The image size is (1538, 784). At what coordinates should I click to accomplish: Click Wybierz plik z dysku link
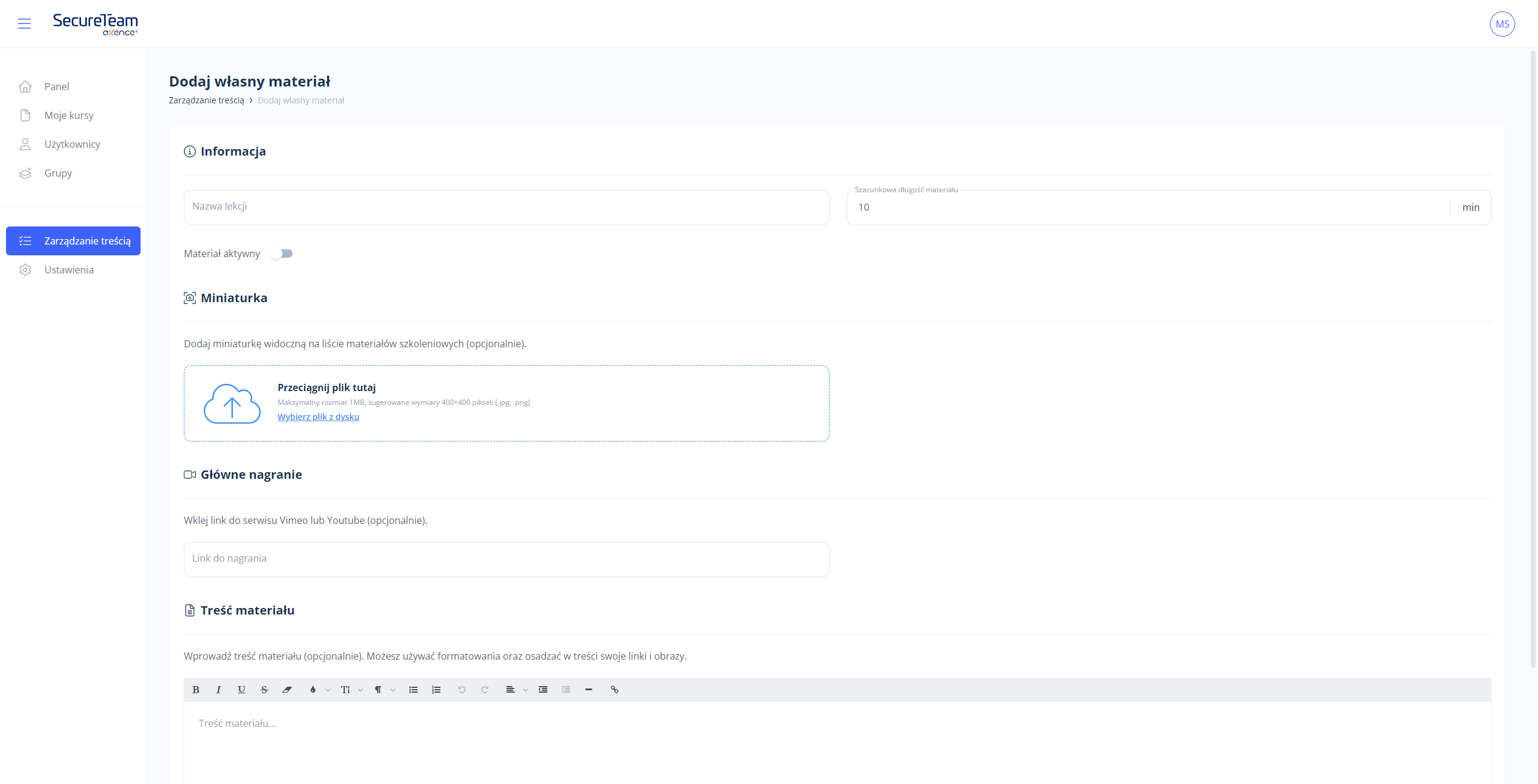click(x=318, y=417)
